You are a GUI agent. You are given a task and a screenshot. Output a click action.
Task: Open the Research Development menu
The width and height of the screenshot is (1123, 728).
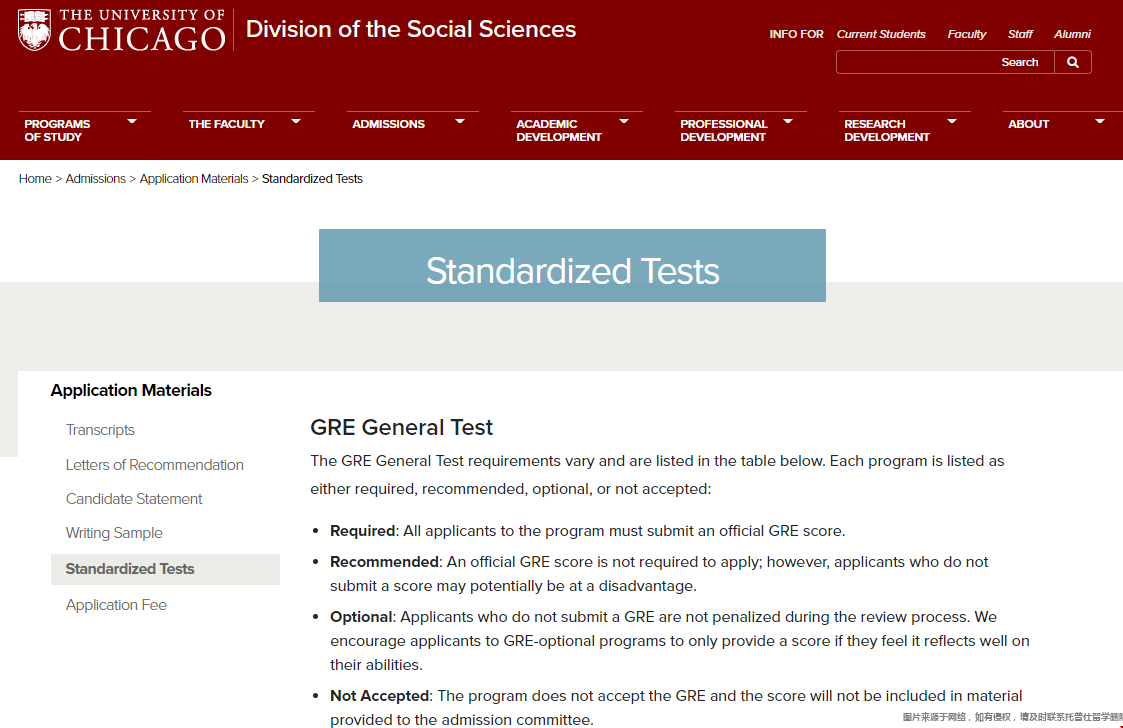(x=887, y=130)
